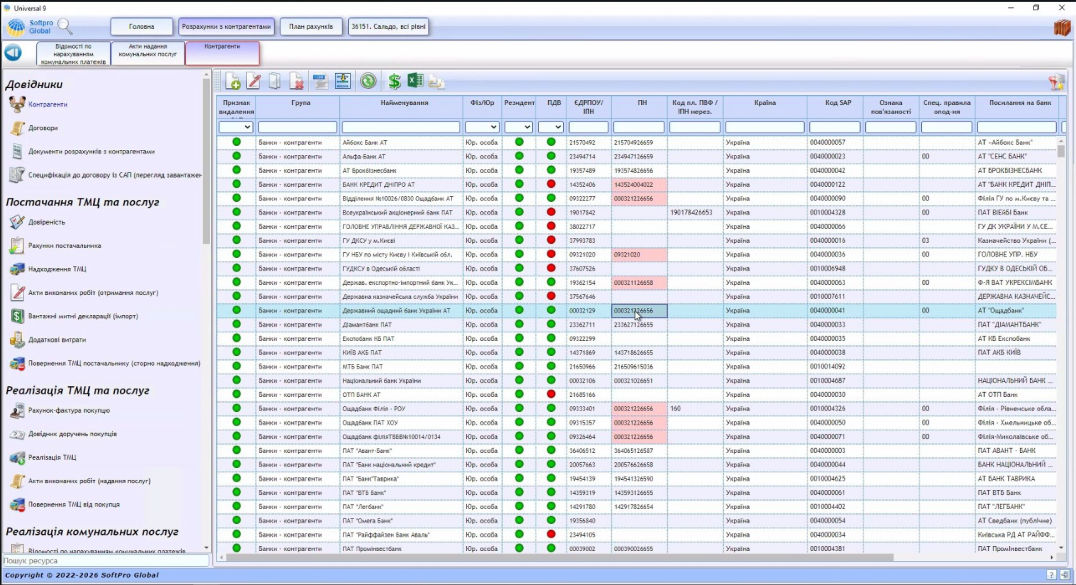Select the Відомості по нарахуванням tab
Image resolution: width=1076 pixels, height=585 pixels.
pyautogui.click(x=73, y=53)
